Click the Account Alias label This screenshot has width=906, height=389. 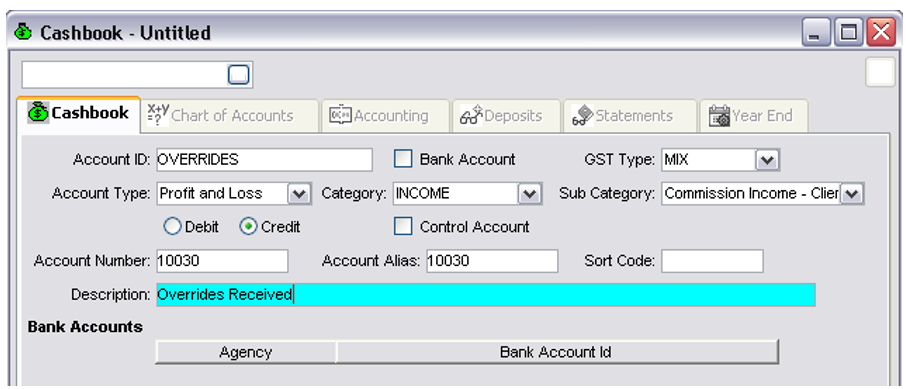[x=371, y=261]
